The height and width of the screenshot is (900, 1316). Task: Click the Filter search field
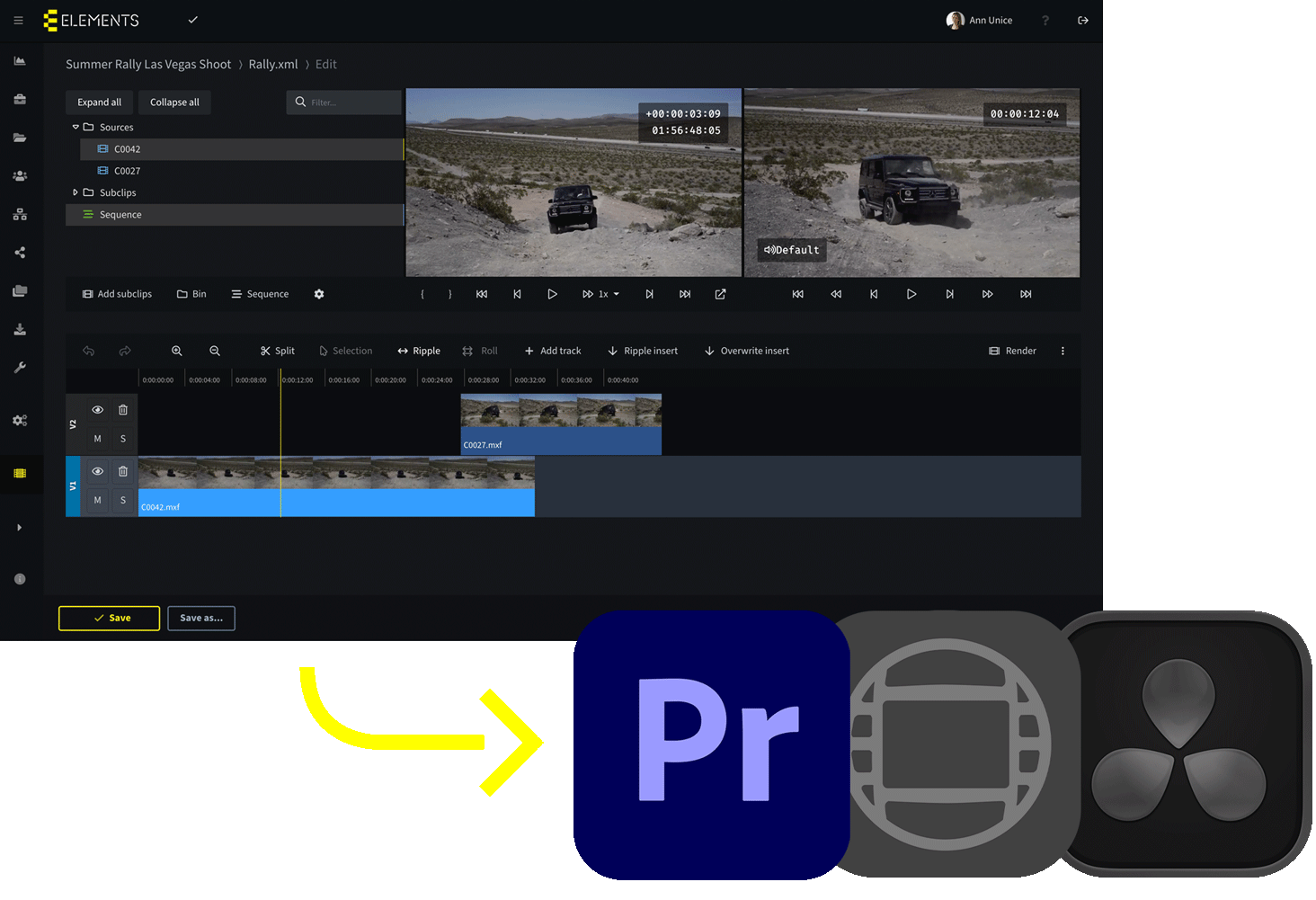coord(351,102)
